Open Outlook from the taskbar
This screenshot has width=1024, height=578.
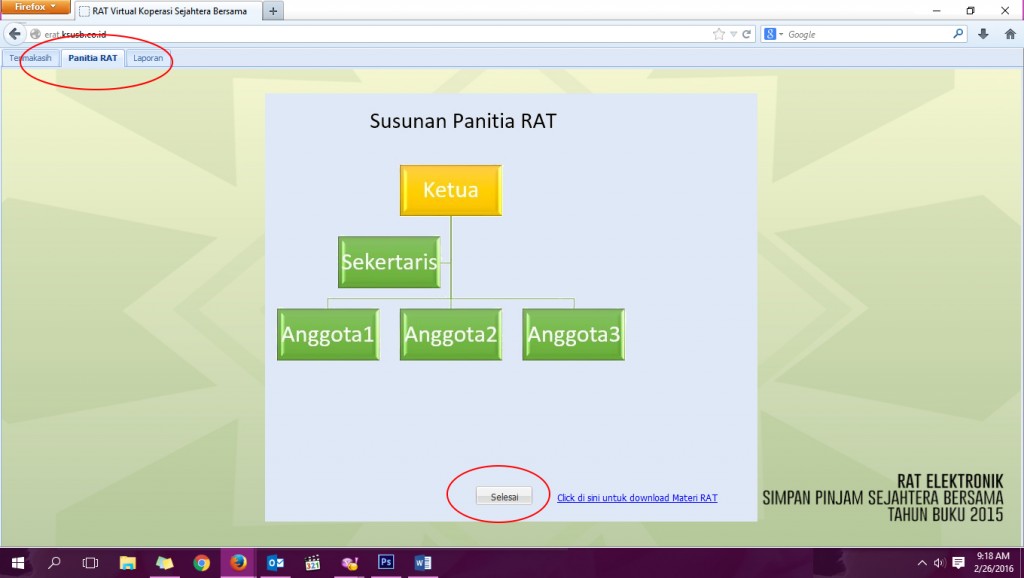(x=274, y=562)
